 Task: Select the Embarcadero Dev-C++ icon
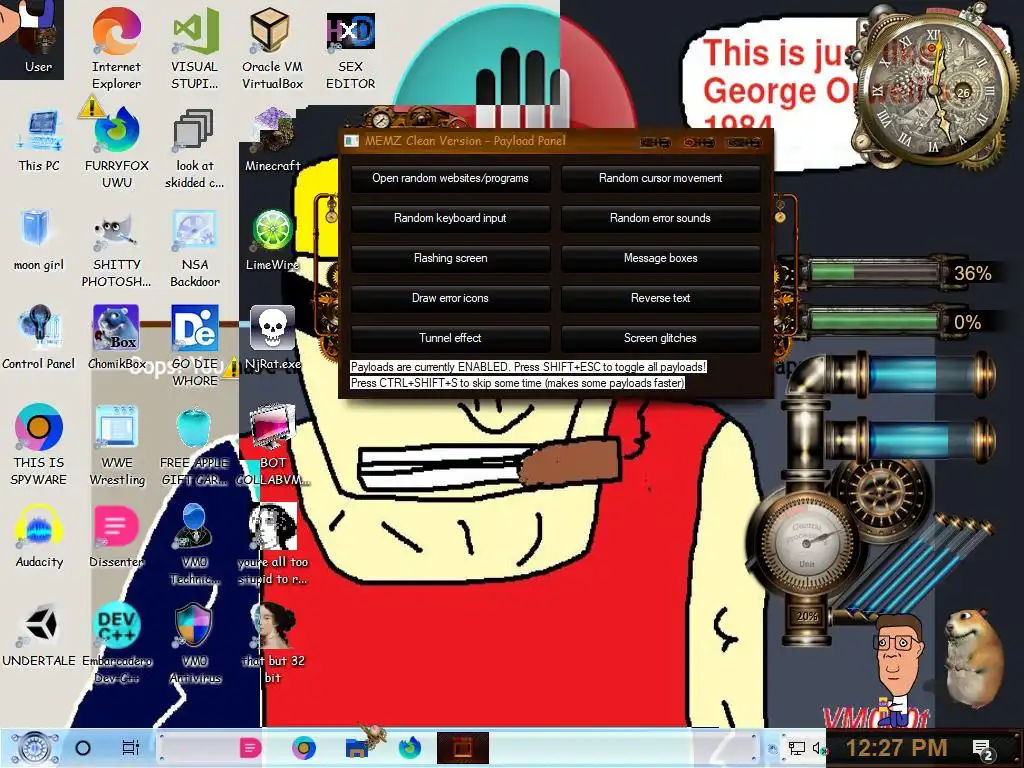pos(117,643)
